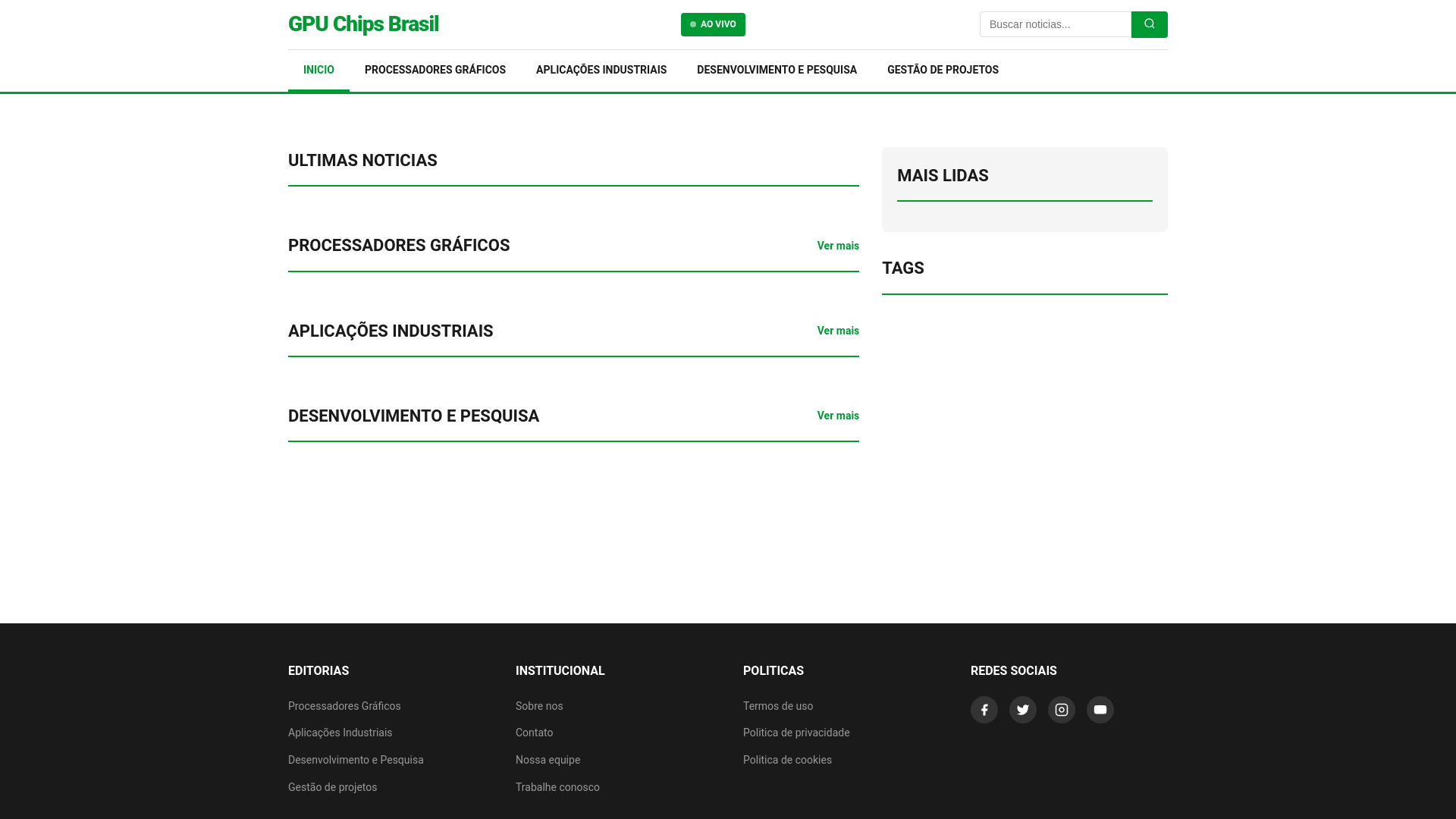Open the Instagram social icon

point(1062,710)
